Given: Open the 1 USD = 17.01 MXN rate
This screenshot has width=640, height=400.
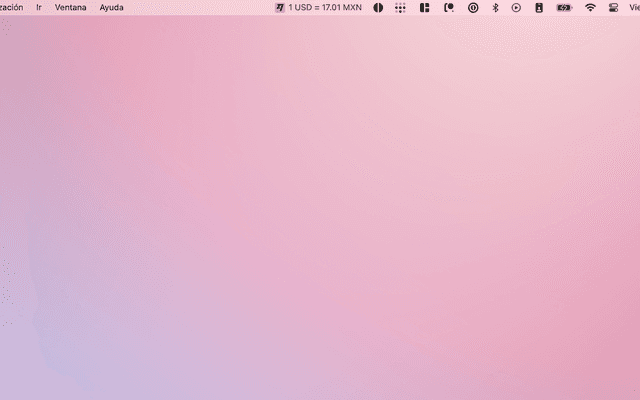Looking at the screenshot, I should point(325,7).
